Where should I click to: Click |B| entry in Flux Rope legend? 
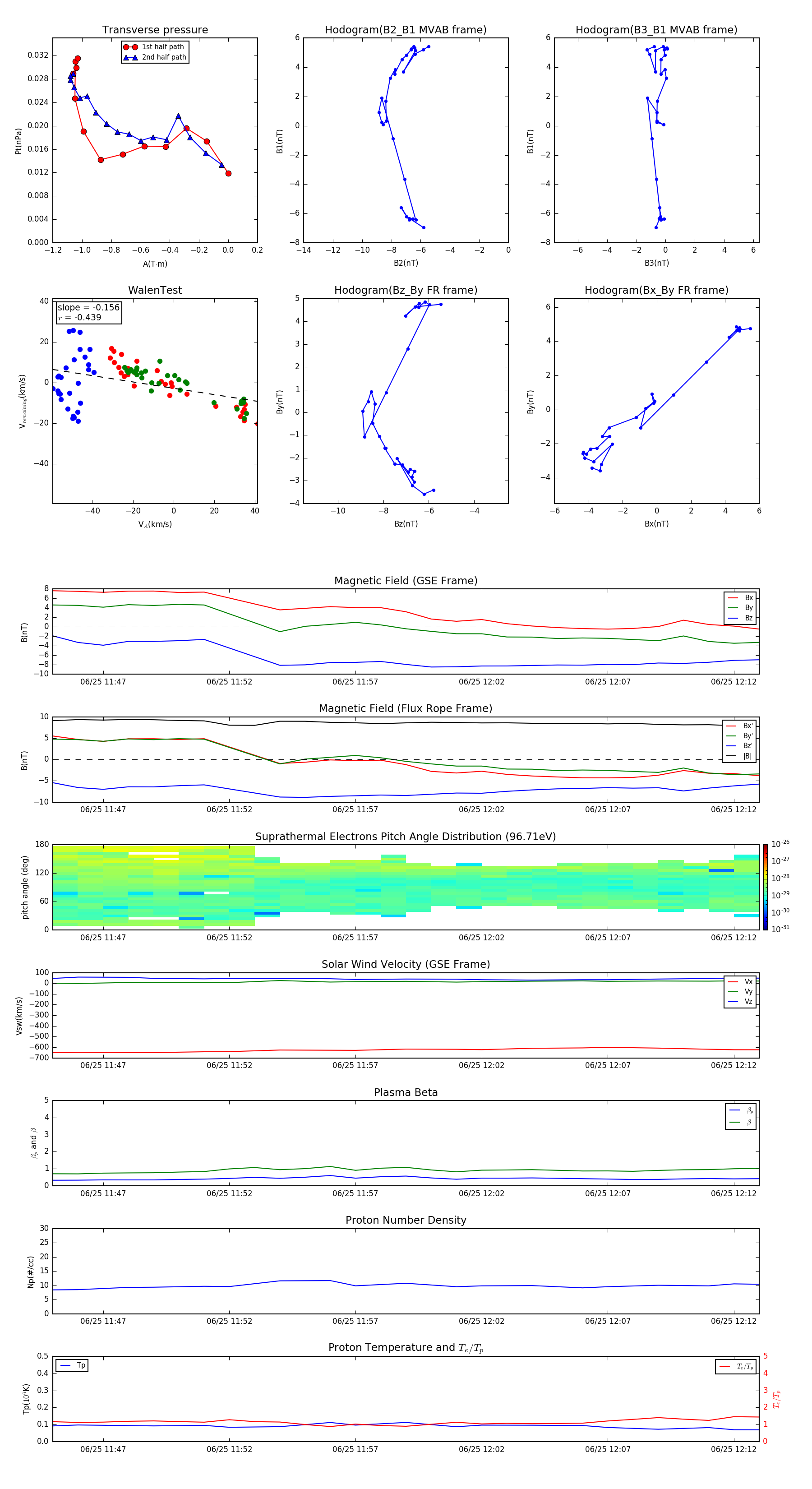click(739, 756)
